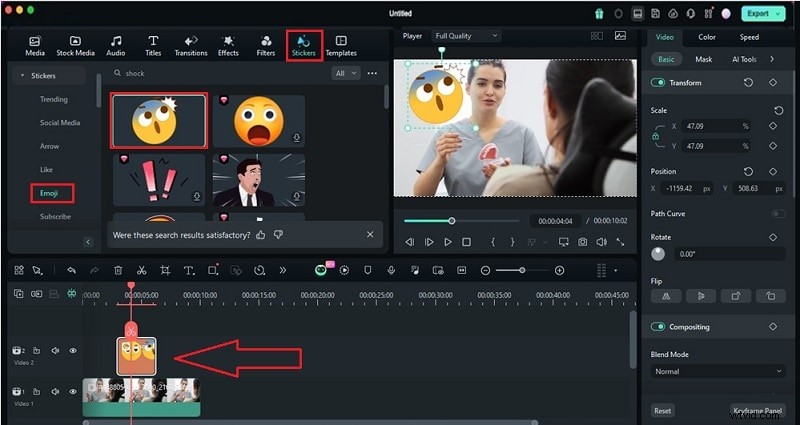This screenshot has width=800, height=425.
Task: Select the Trending sticker category
Action: coord(54,99)
